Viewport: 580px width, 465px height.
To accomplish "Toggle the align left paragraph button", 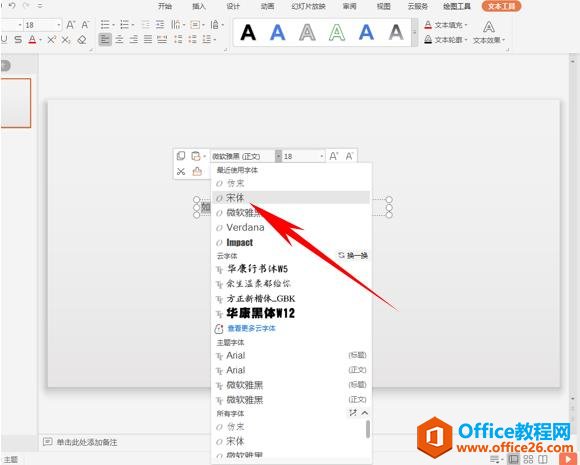I will coord(105,39).
